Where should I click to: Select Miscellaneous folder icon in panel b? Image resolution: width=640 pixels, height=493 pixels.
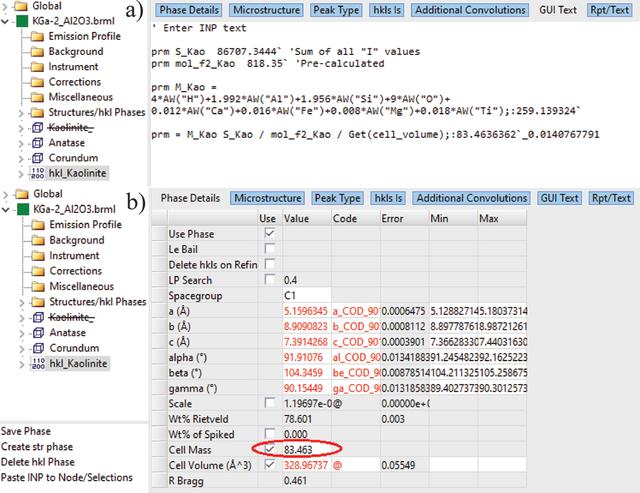click(38, 286)
